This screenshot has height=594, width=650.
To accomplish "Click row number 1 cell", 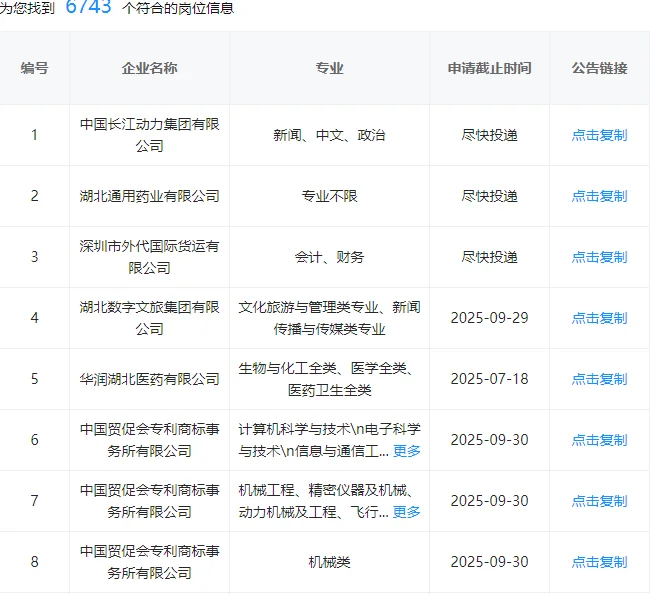I will (x=34, y=135).
